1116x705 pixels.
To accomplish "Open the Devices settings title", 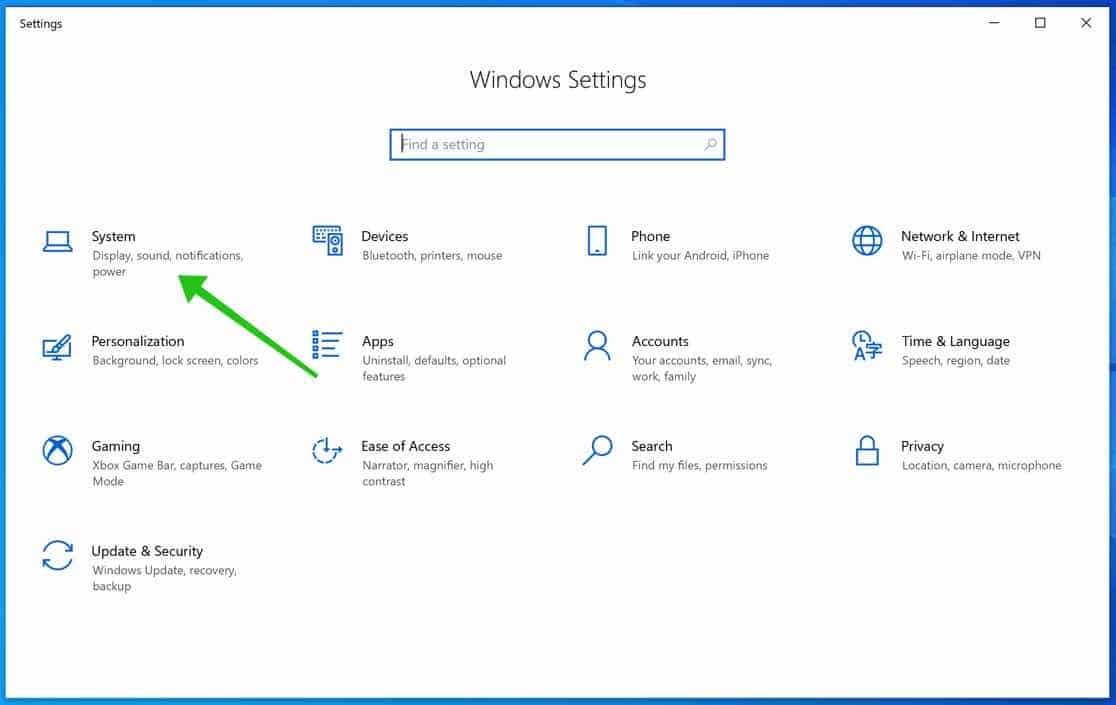I will (x=384, y=236).
